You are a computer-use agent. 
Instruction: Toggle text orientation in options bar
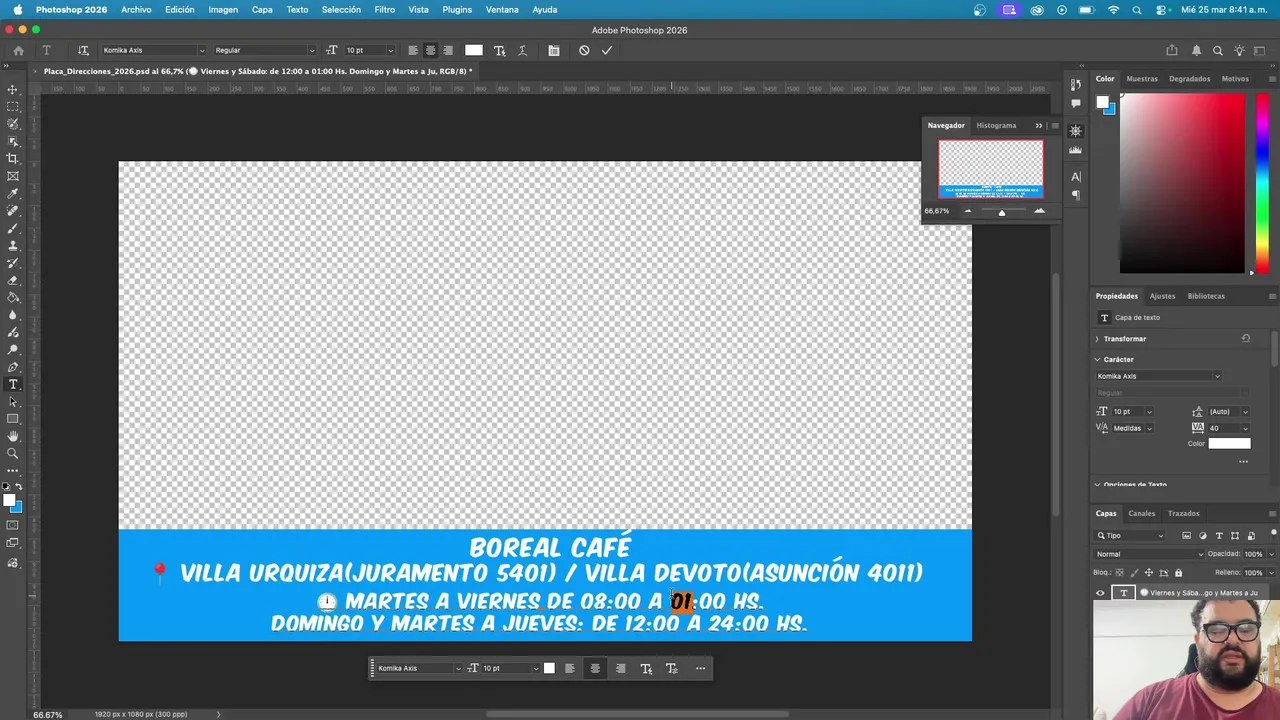point(83,50)
